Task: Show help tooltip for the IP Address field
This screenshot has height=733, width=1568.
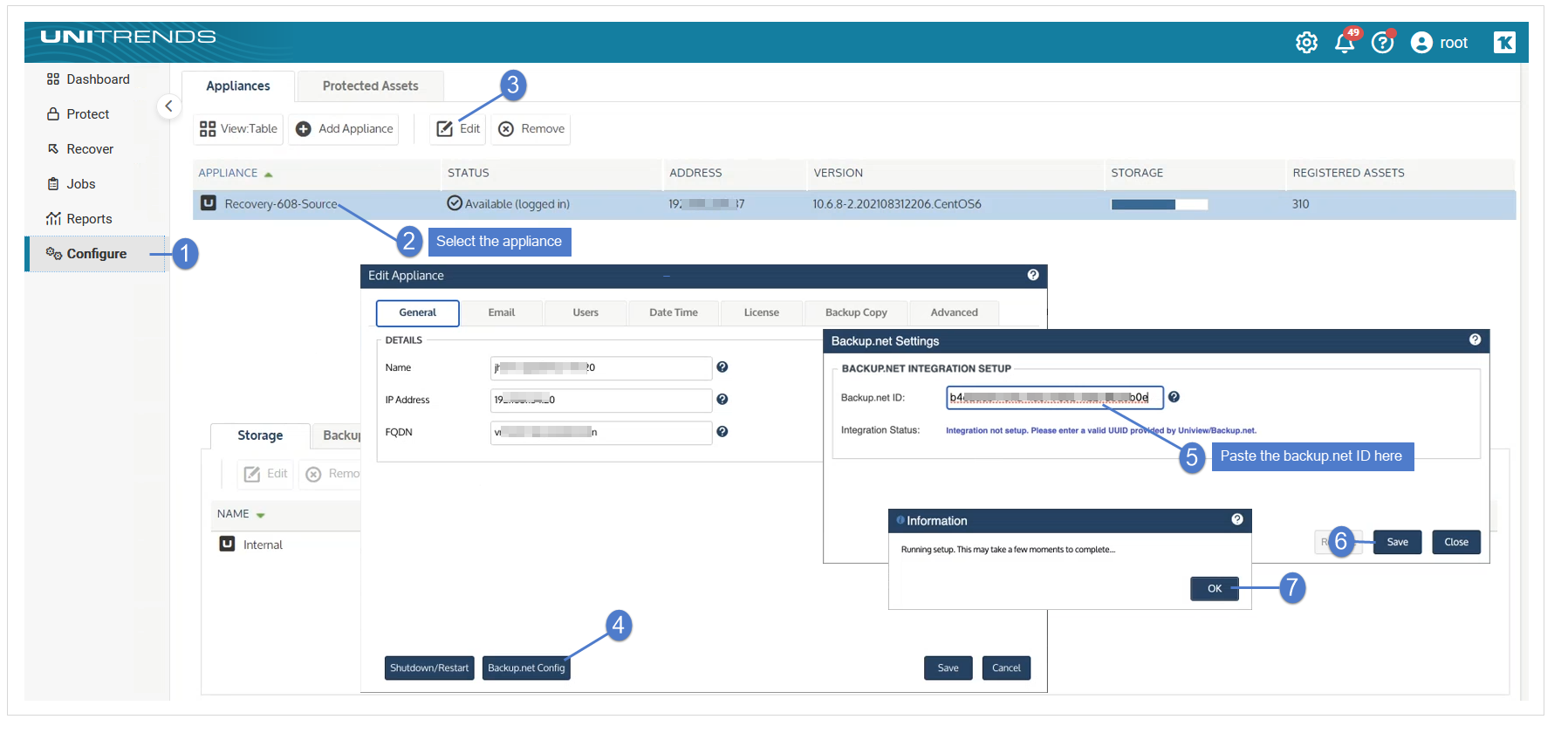Action: coord(722,400)
